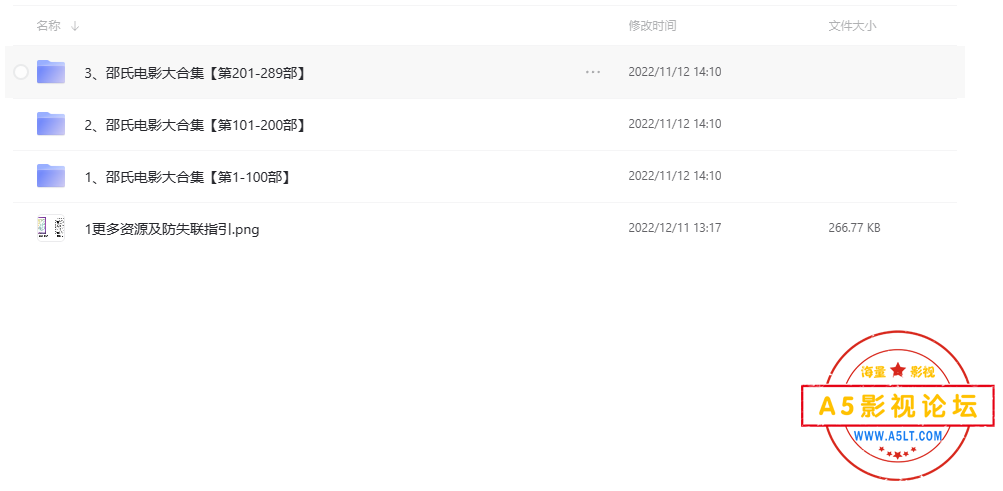The height and width of the screenshot is (491, 1003).
Task: Click the A5影视论坛 watermark banner
Action: (x=898, y=407)
